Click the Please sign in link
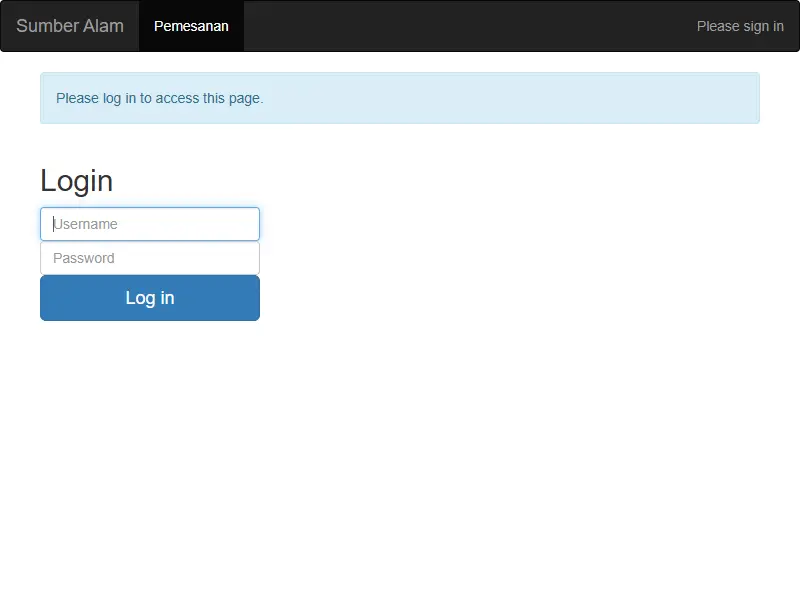800x600 pixels. (x=740, y=26)
